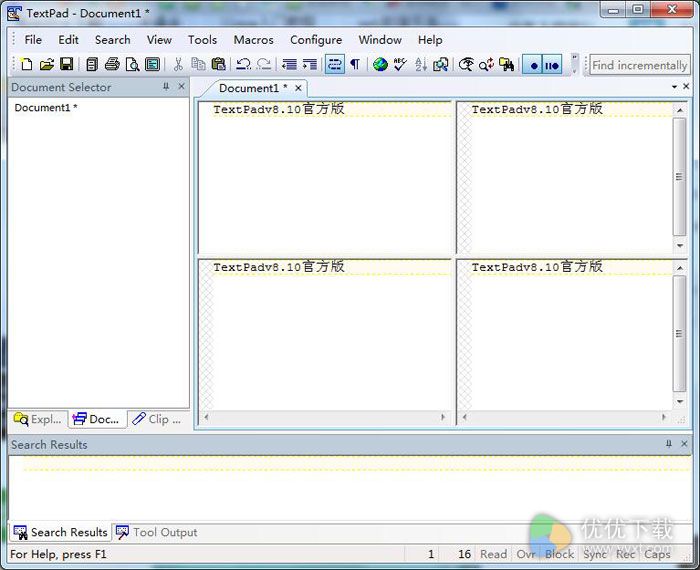Toggle Word Wrap in the toolbar
This screenshot has height=570, width=700.
click(334, 65)
